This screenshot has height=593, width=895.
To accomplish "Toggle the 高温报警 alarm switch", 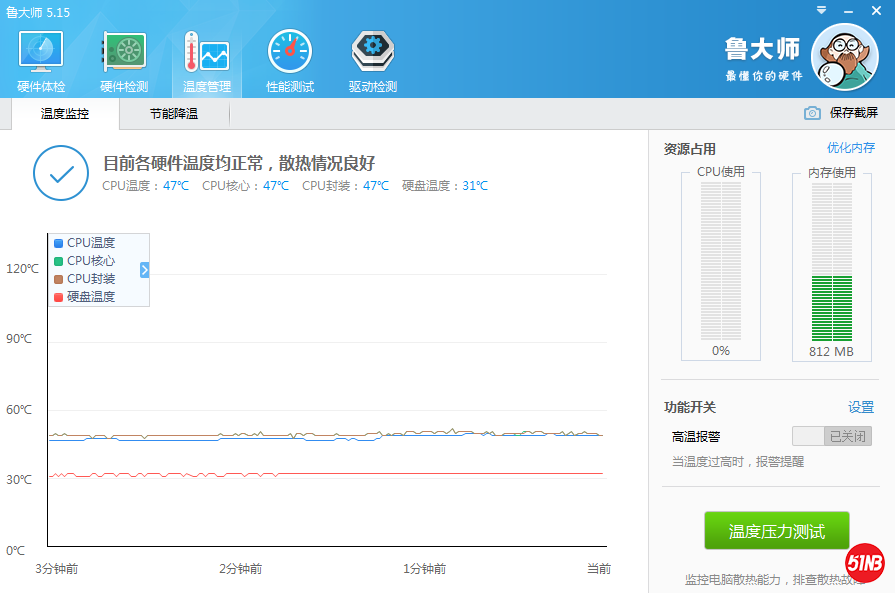I will point(831,436).
